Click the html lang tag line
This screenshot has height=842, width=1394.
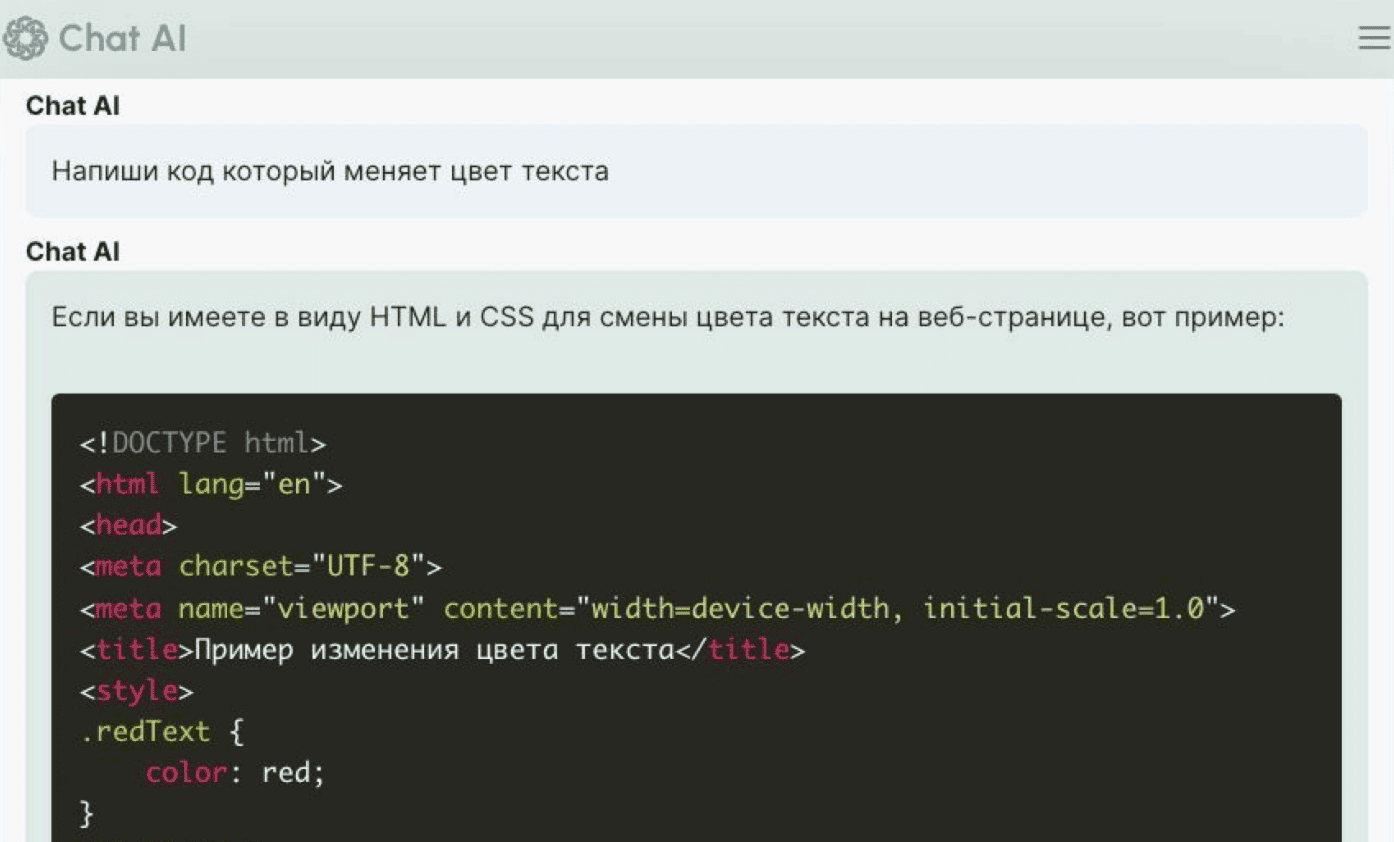(x=211, y=485)
